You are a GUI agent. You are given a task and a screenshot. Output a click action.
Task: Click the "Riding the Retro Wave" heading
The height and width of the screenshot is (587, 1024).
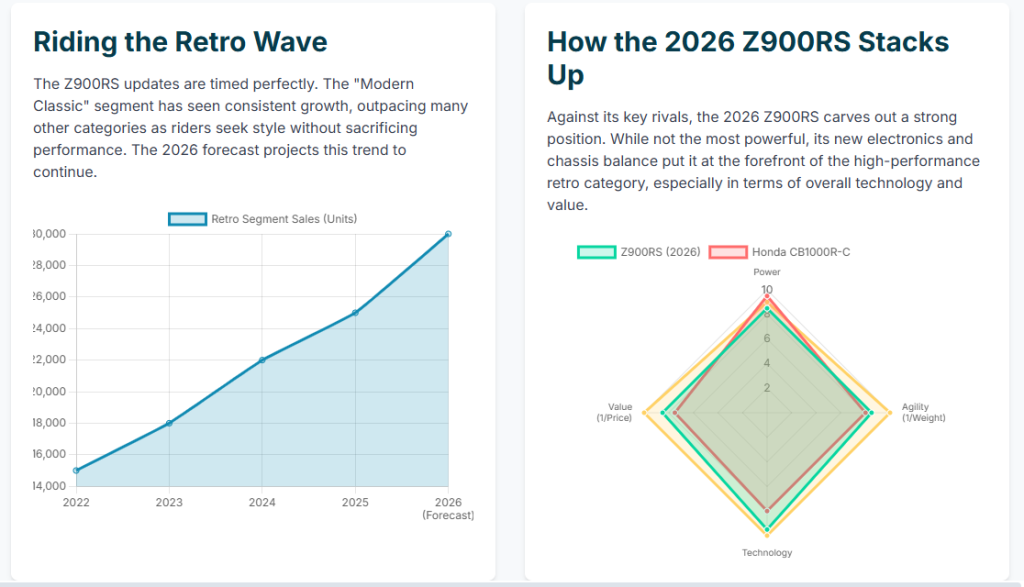pos(180,42)
